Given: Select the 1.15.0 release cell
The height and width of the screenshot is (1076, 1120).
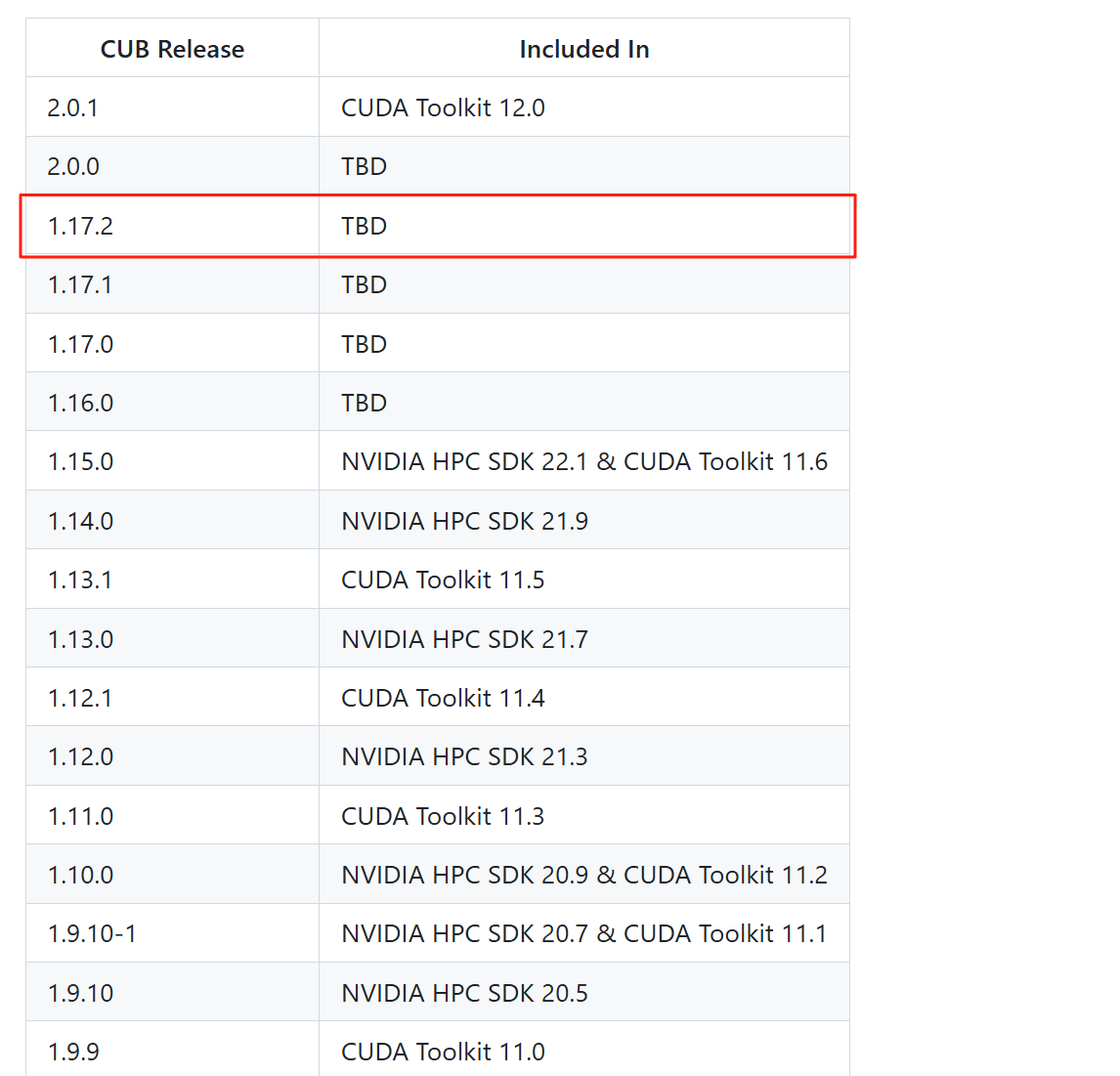Looking at the screenshot, I should coord(172,461).
